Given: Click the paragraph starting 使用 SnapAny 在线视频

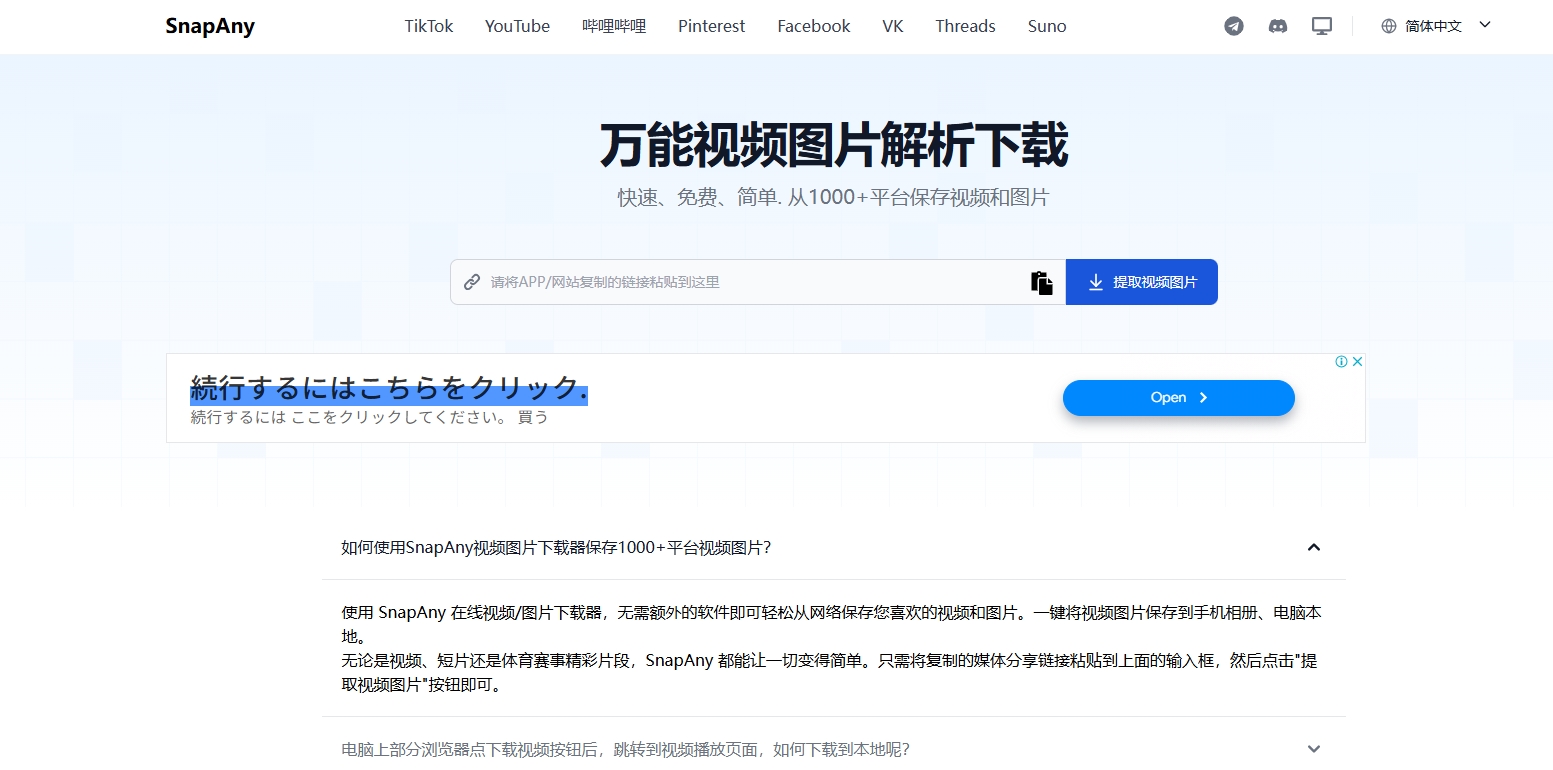Looking at the screenshot, I should pyautogui.click(x=833, y=624).
